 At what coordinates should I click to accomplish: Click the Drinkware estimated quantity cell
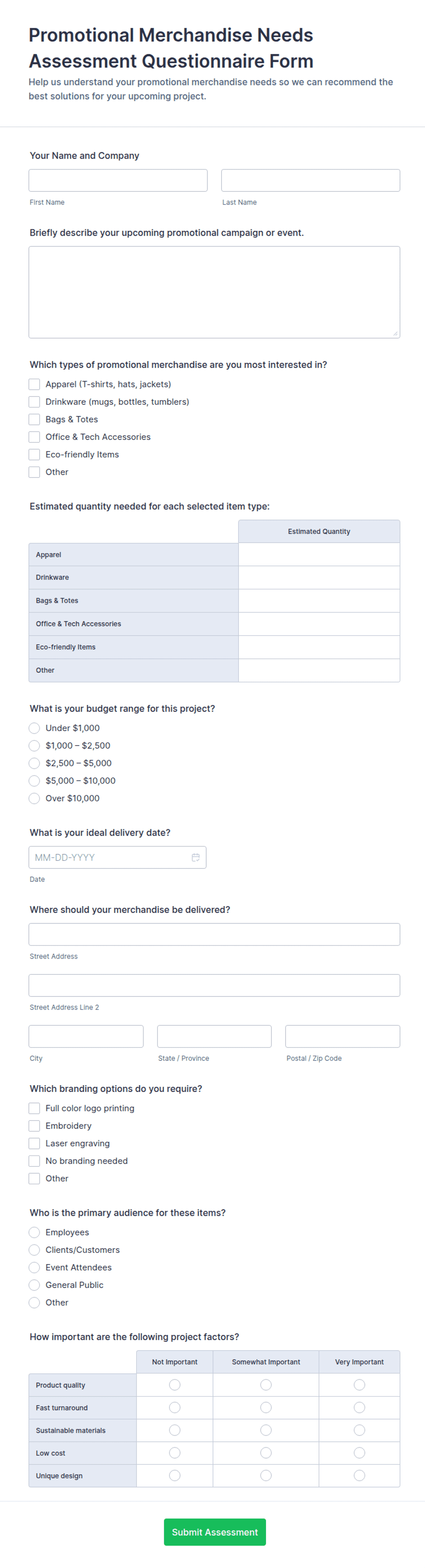[x=319, y=577]
